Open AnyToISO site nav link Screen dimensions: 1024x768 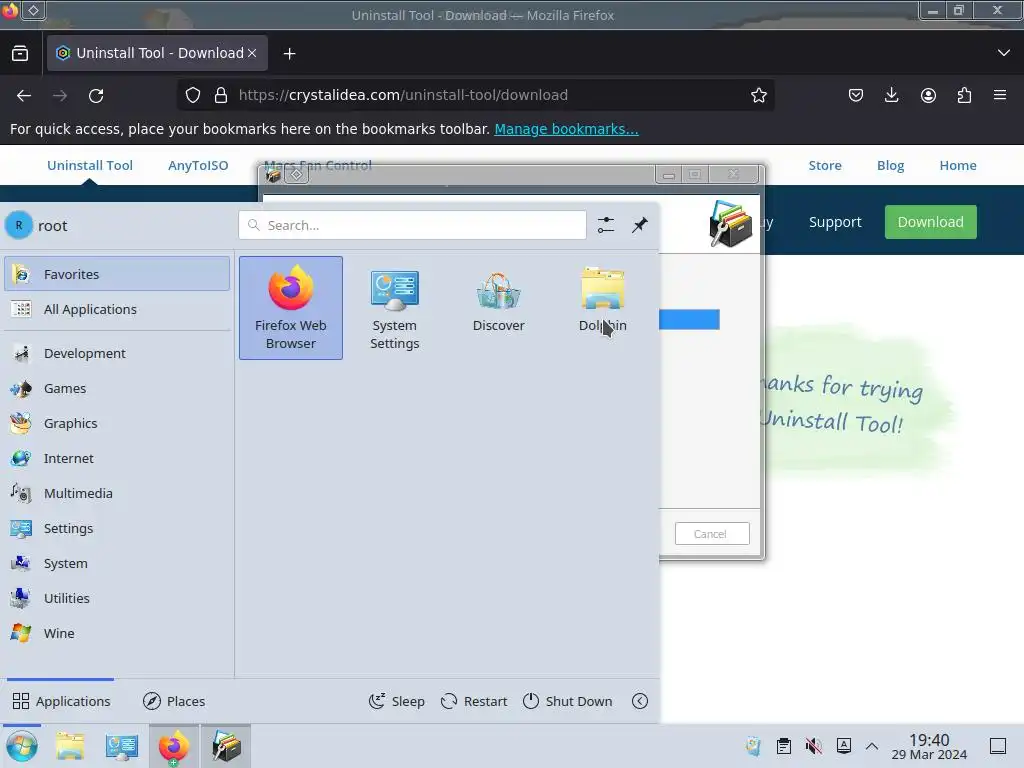click(198, 165)
